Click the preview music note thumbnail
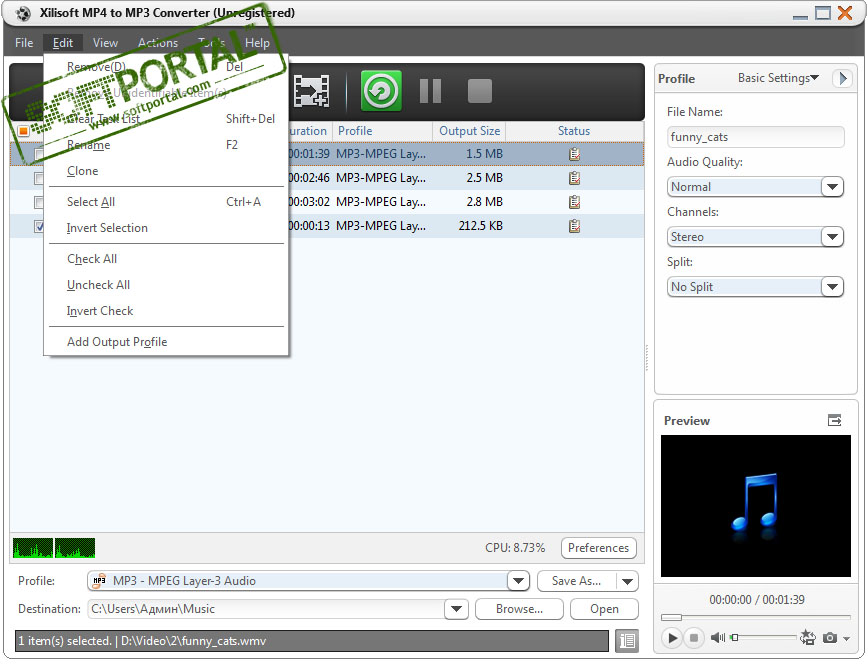The height and width of the screenshot is (664, 868). point(756,506)
